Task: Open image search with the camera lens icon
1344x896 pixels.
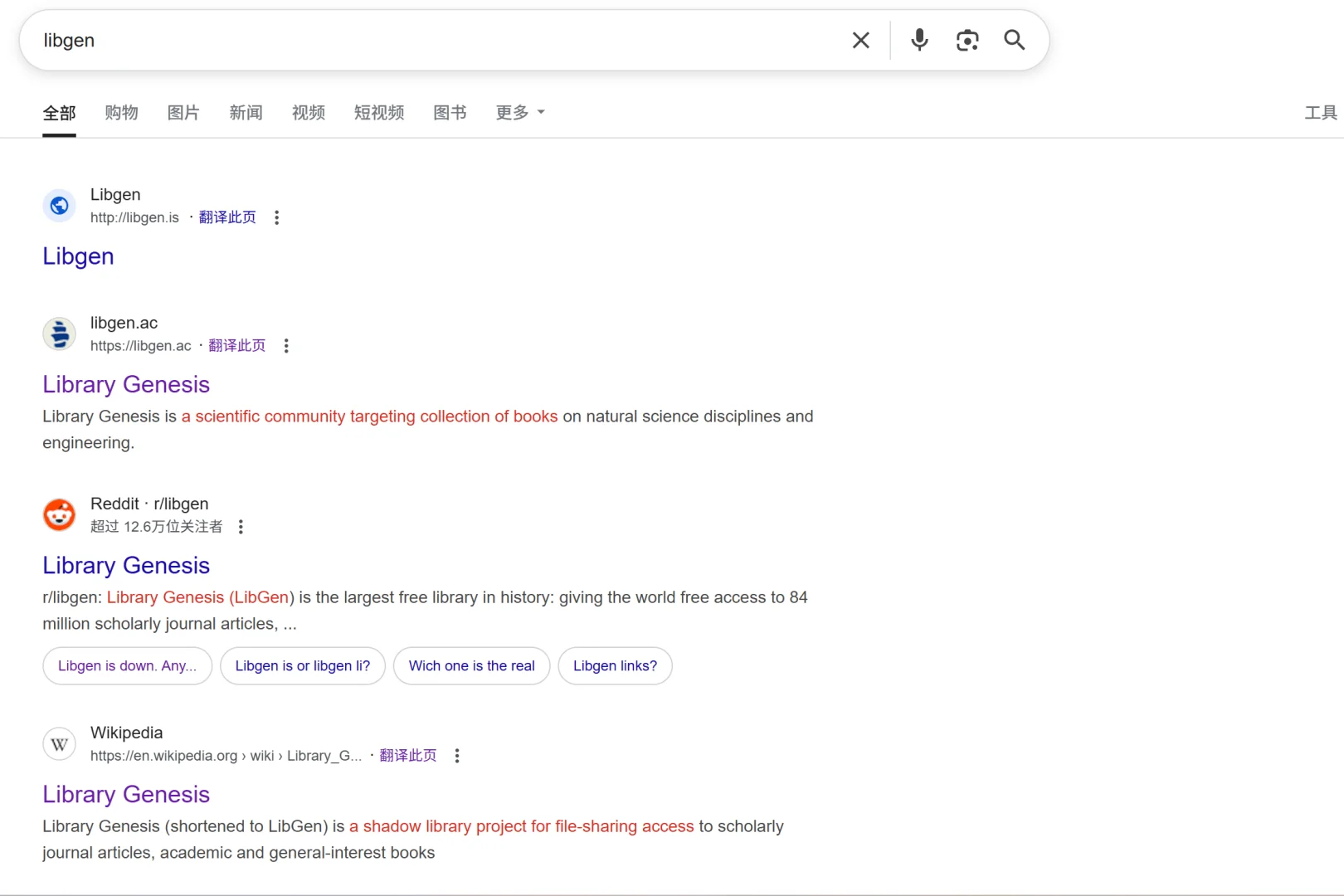Action: (967, 40)
